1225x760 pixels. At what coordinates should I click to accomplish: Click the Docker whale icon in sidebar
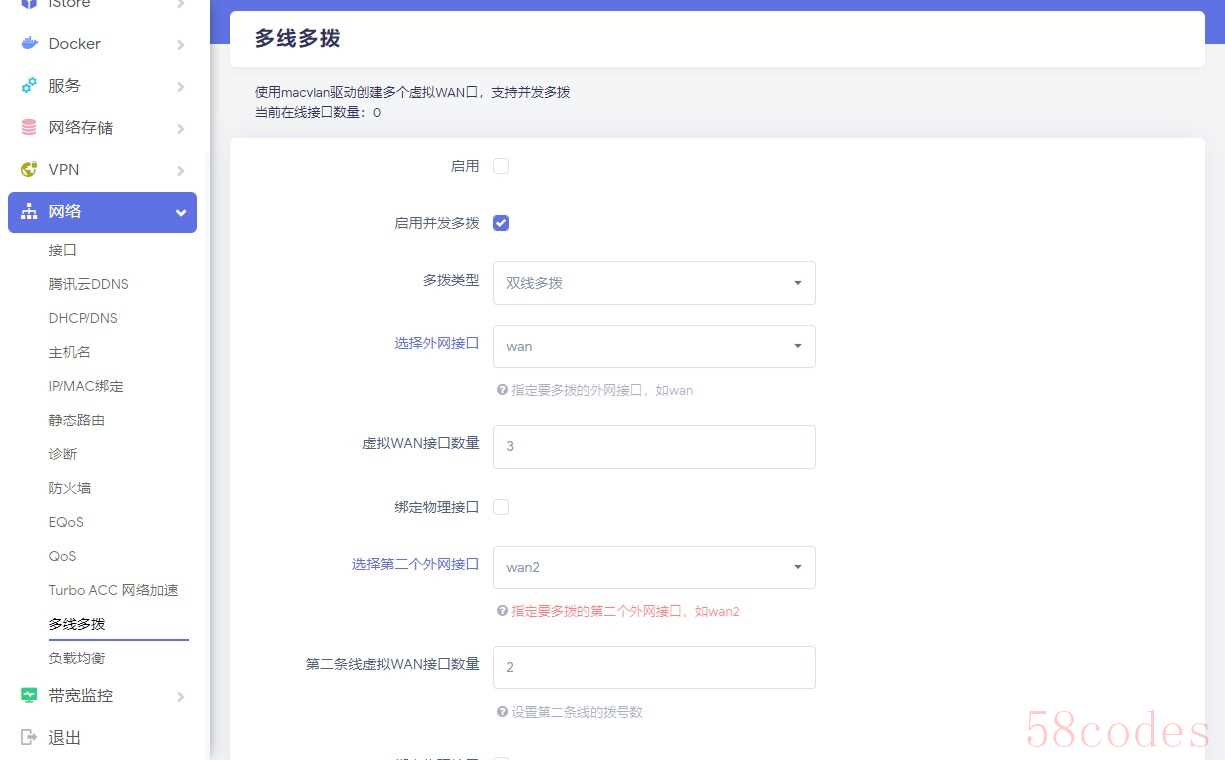[29, 44]
